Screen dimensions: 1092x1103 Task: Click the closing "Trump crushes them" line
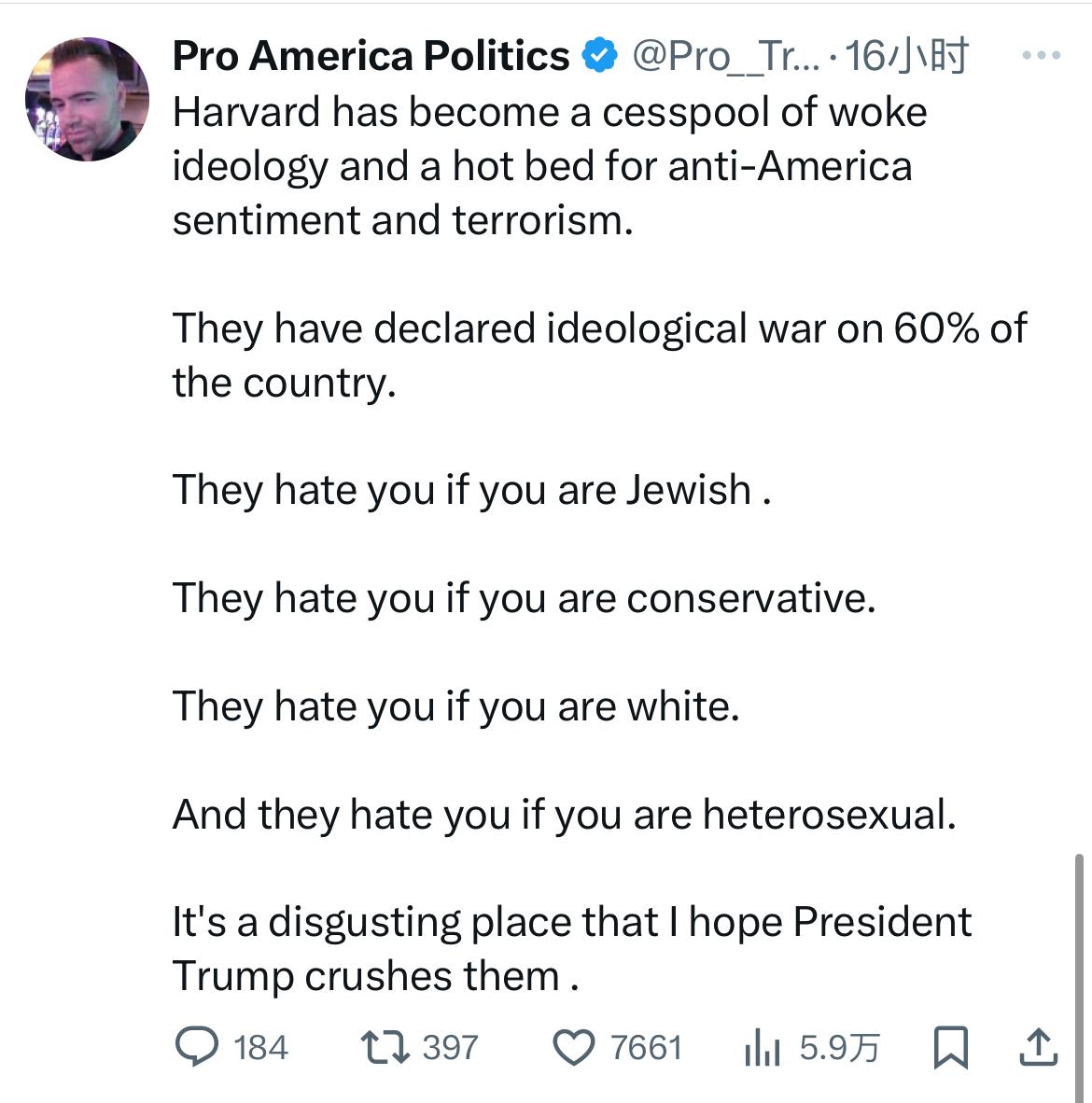pos(376,976)
